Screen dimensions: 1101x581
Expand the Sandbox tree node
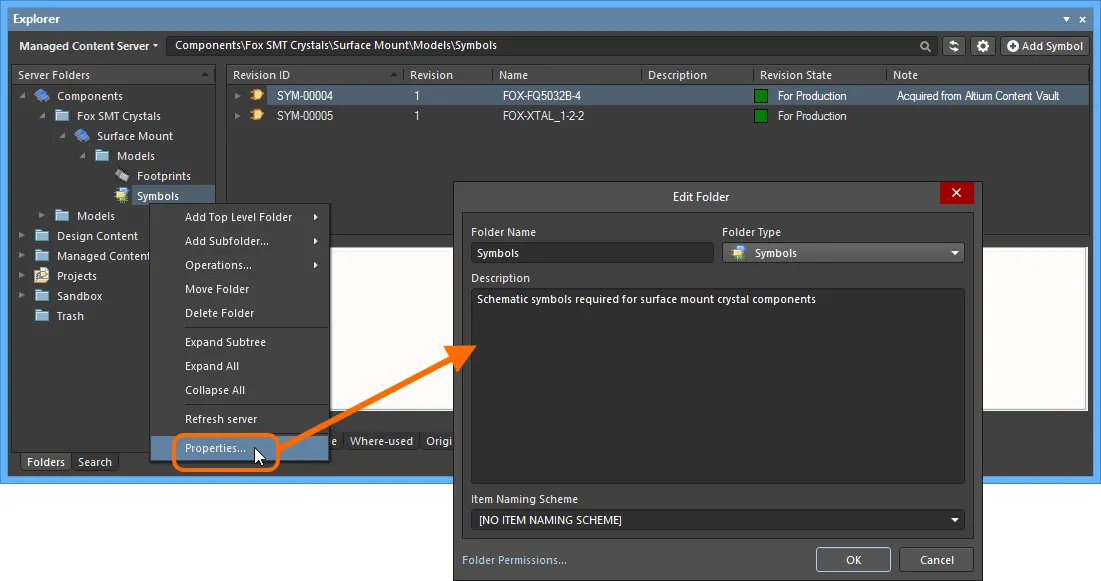(22, 296)
